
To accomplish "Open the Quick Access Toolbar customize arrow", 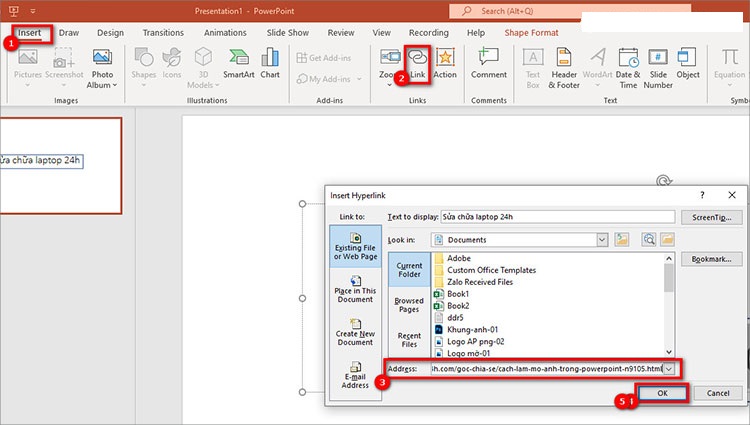I will 33,11.
